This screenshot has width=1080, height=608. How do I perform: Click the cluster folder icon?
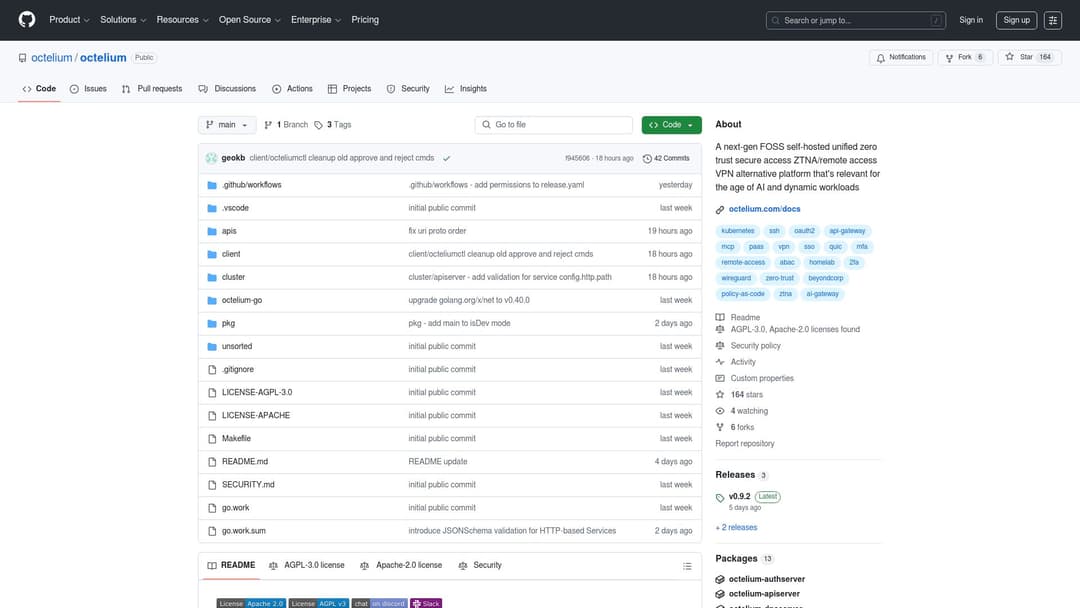click(212, 277)
